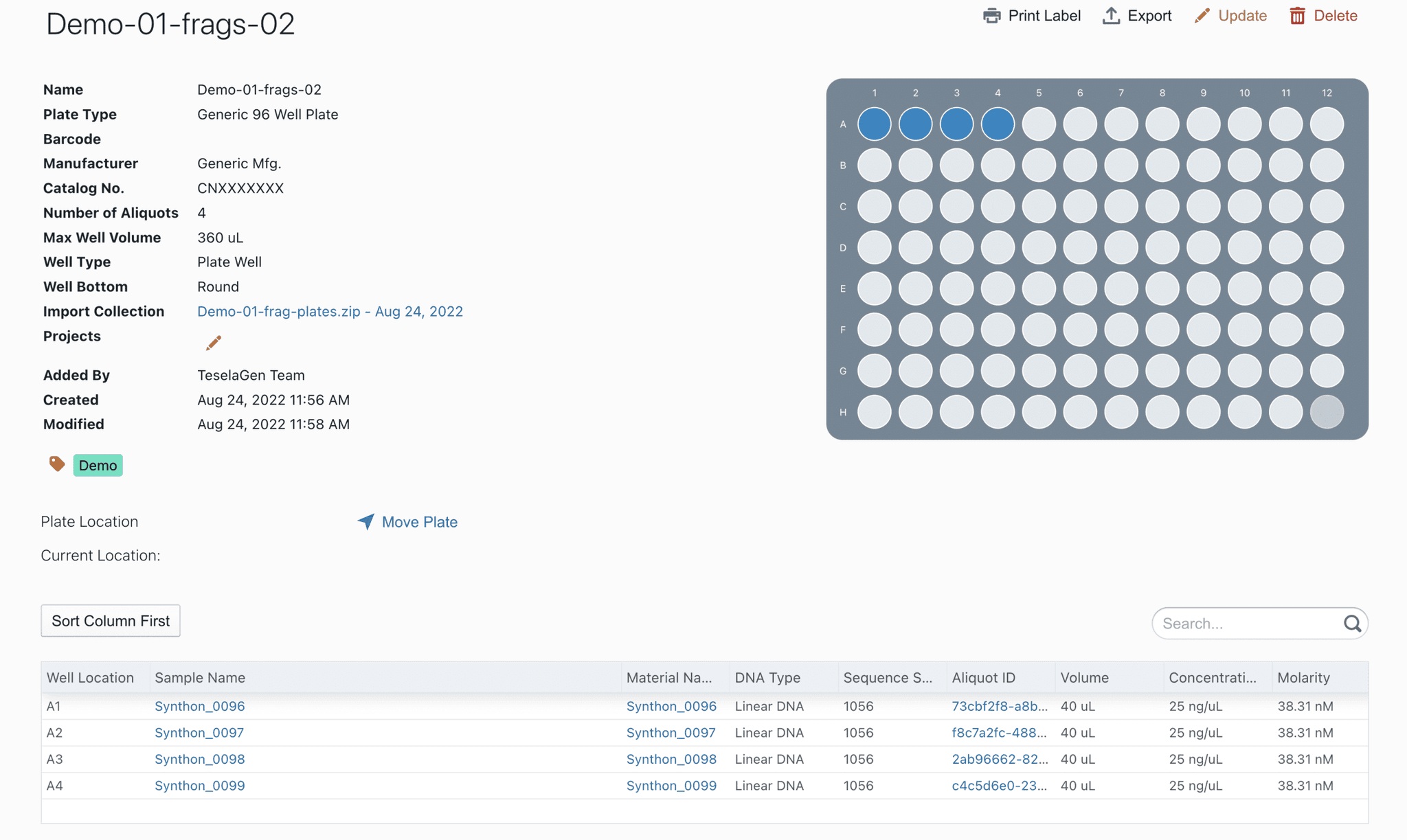The width and height of the screenshot is (1407, 840).
Task: Sort the table by Molarity header
Action: coord(1304,677)
